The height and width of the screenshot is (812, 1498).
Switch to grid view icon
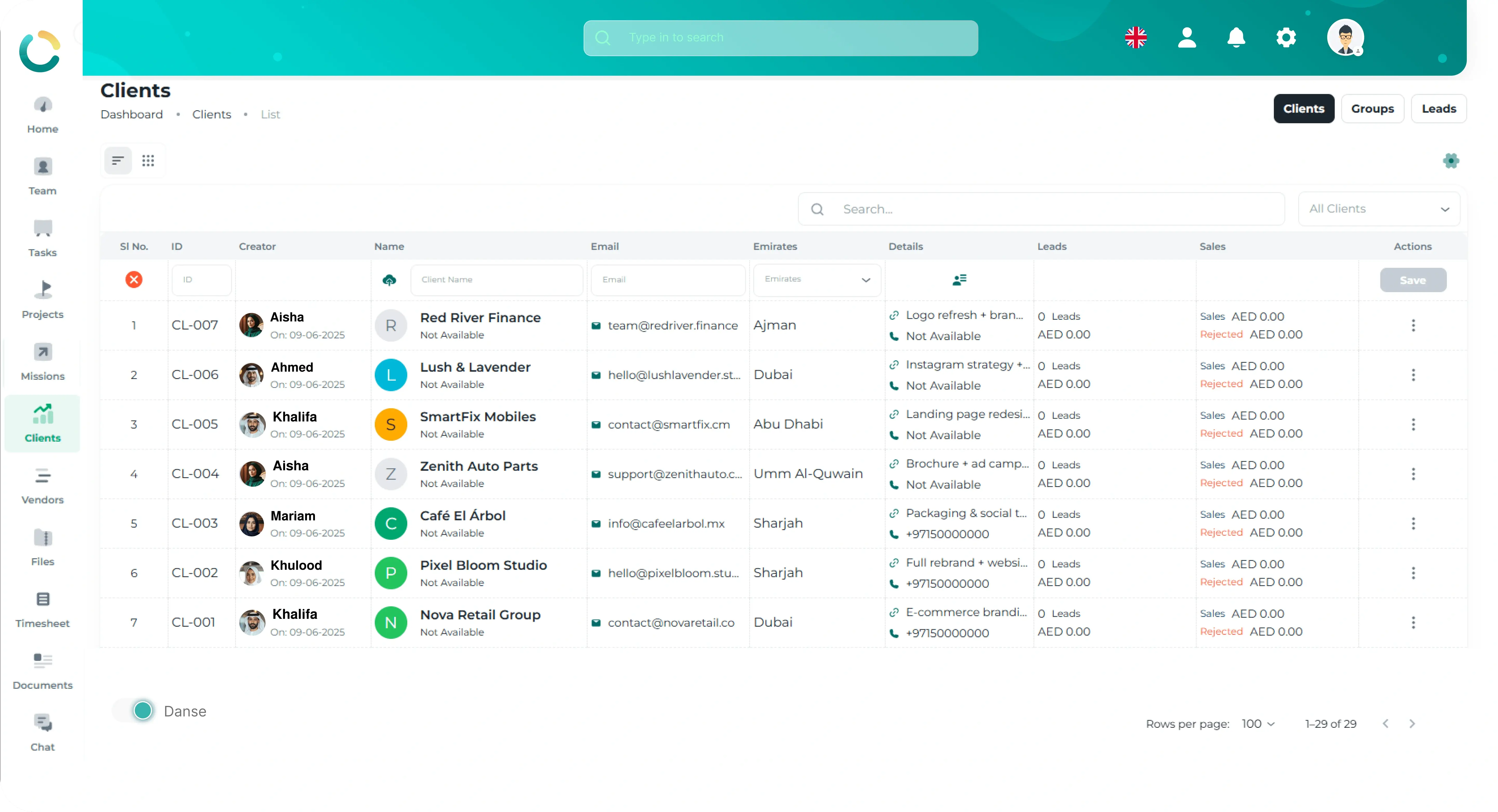click(148, 160)
